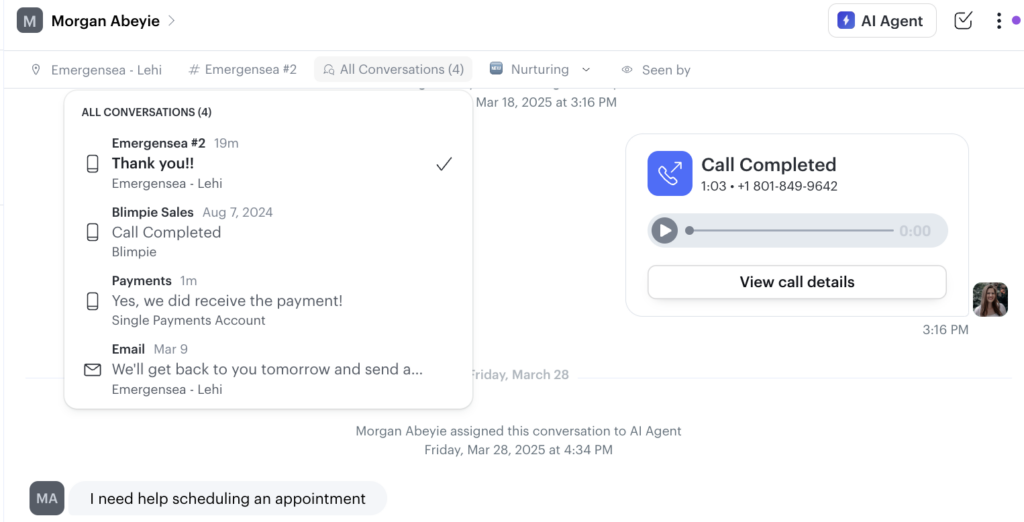This screenshot has height=522, width=1024.
Task: Open the Nurturing status dropdown
Action: tap(540, 70)
